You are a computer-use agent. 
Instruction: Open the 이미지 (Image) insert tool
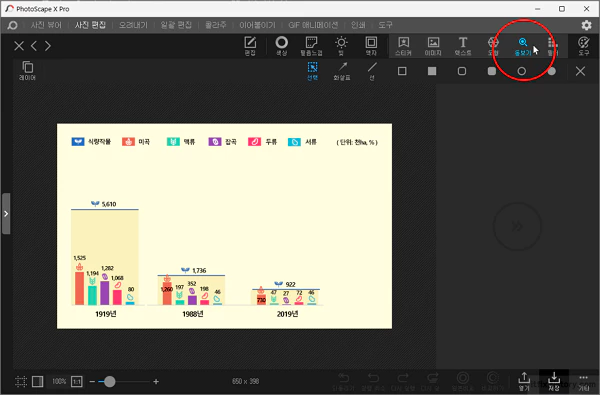[x=433, y=46]
